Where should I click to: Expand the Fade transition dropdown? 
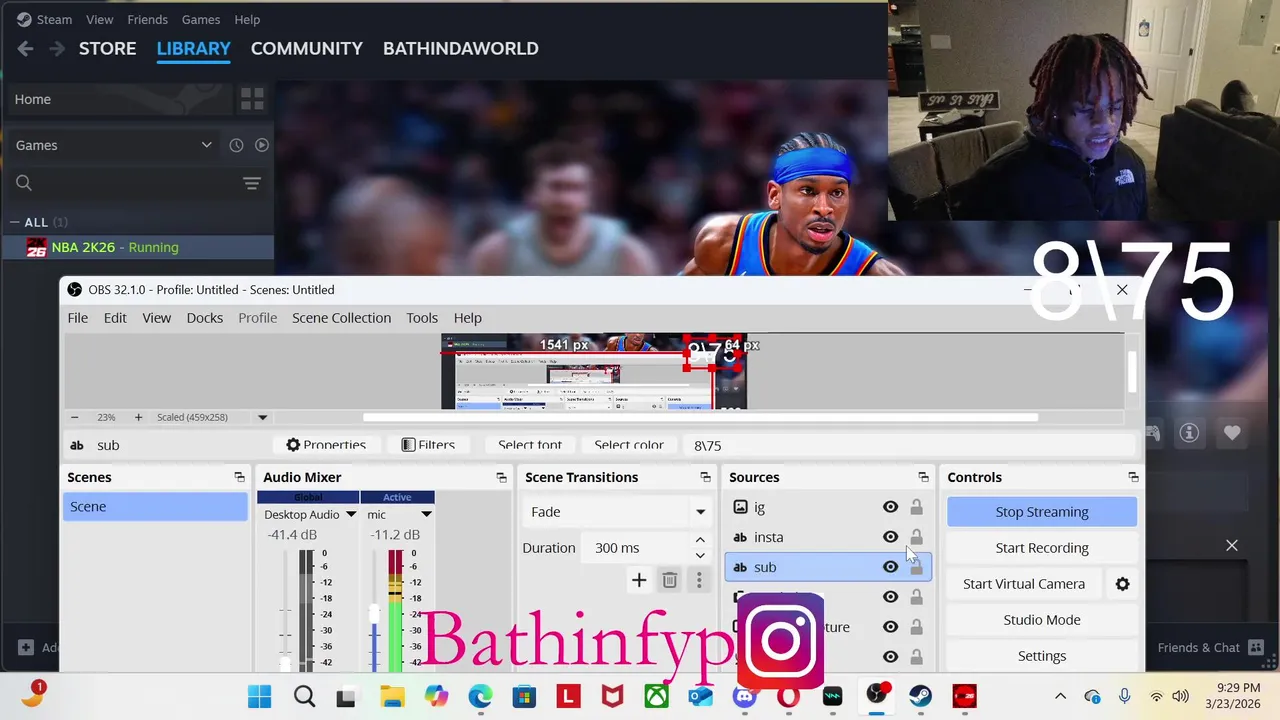[700, 512]
